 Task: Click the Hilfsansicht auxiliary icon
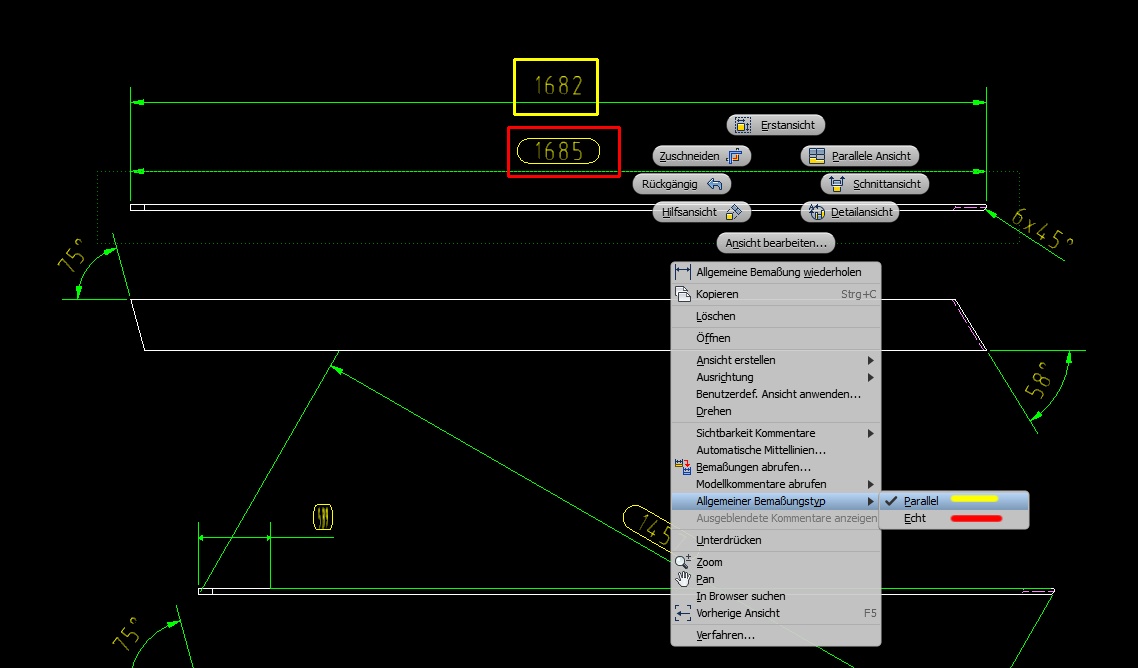[734, 212]
